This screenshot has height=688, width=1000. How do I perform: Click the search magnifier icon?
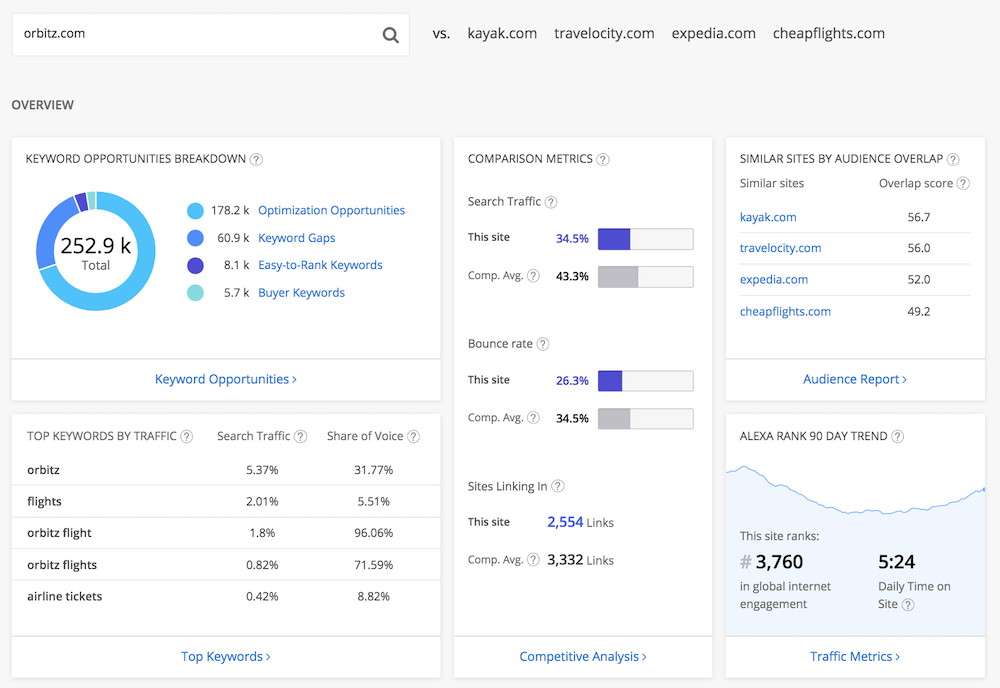pyautogui.click(x=390, y=35)
